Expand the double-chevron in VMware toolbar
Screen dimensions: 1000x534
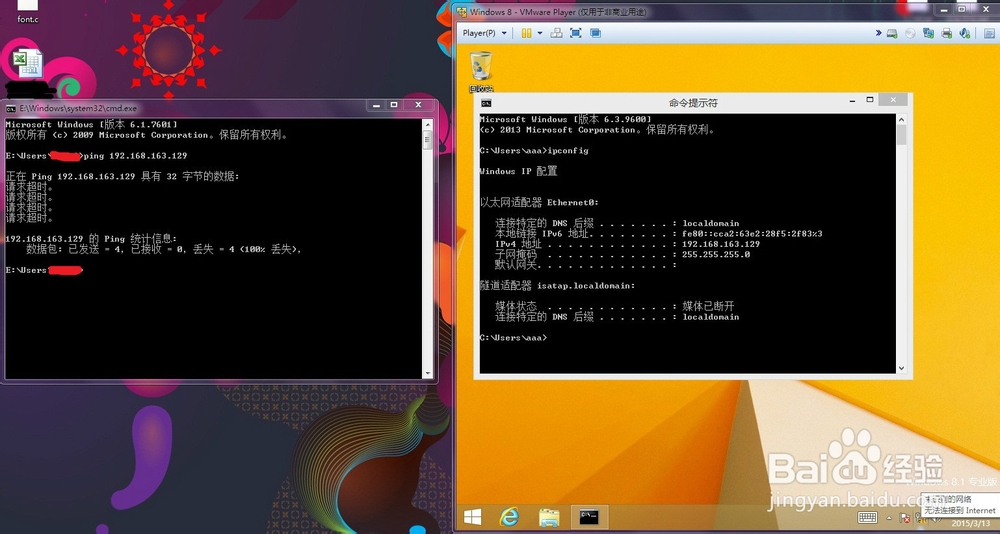coord(878,33)
